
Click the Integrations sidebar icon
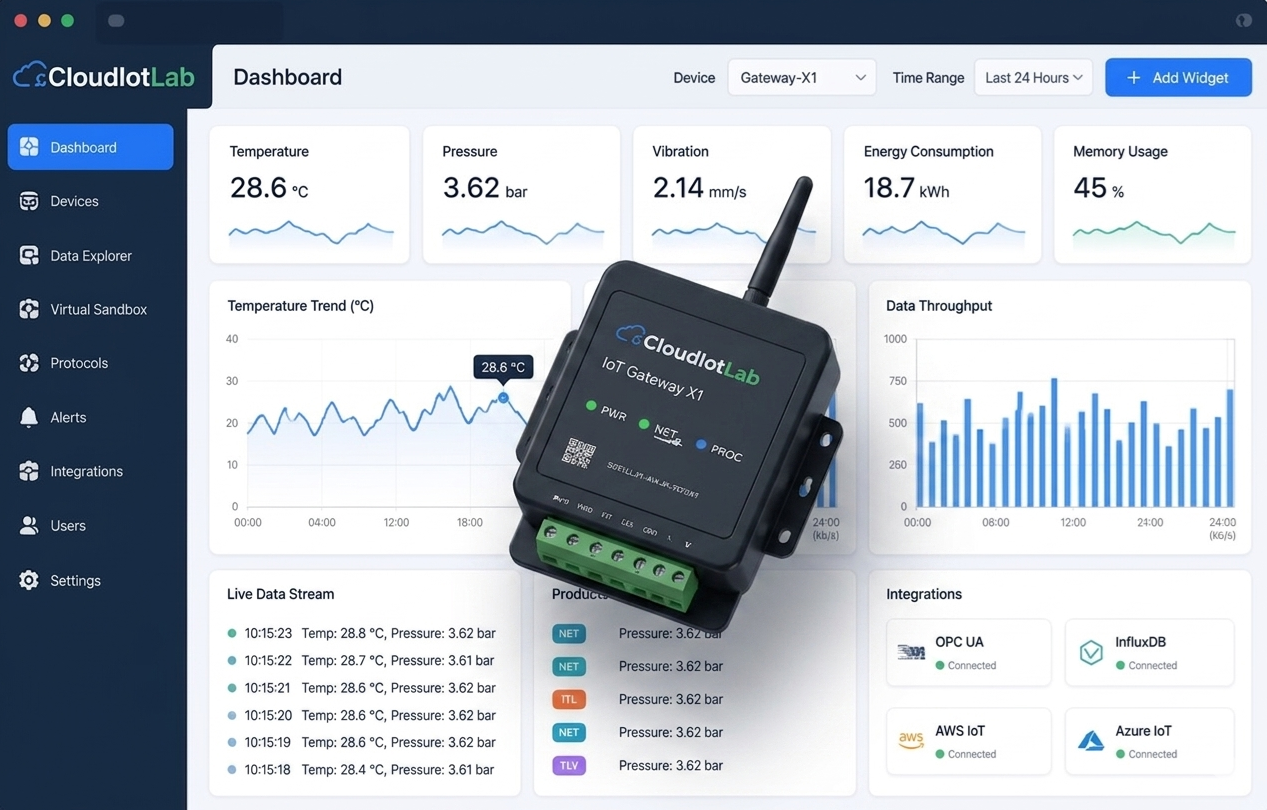coord(29,471)
